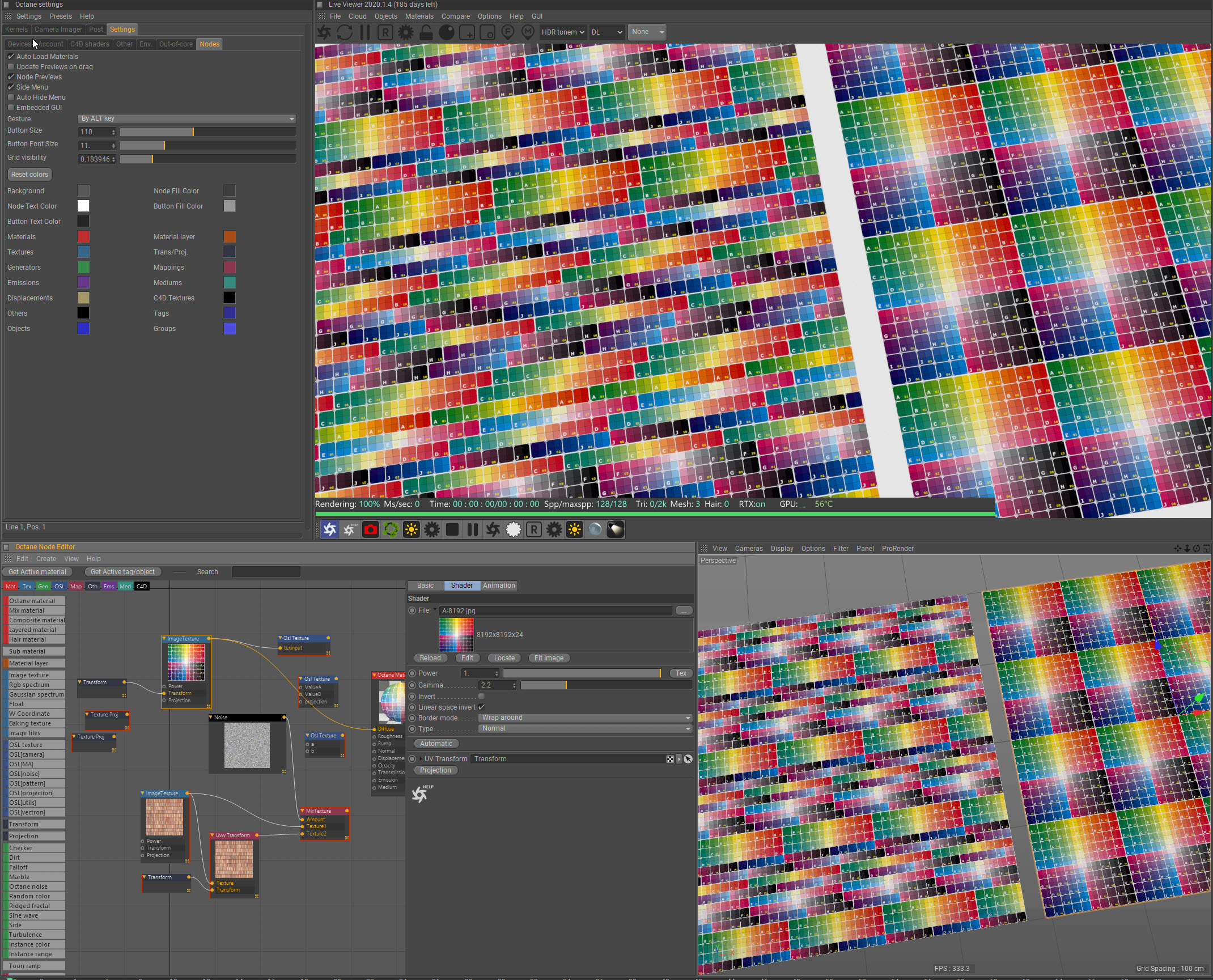Click the F pin icon in Live Viewer toolbar

tap(508, 32)
